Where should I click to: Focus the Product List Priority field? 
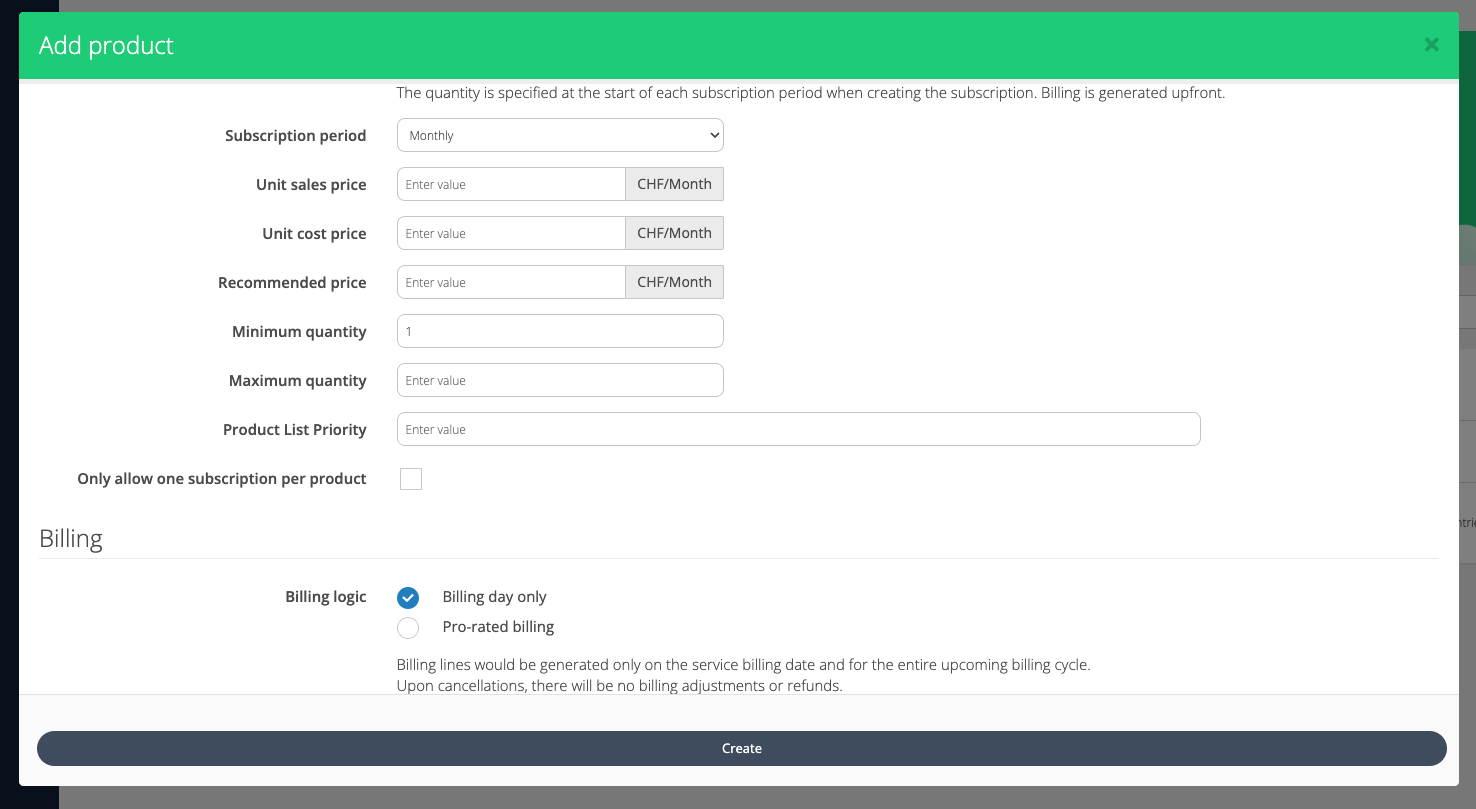pyautogui.click(x=798, y=430)
